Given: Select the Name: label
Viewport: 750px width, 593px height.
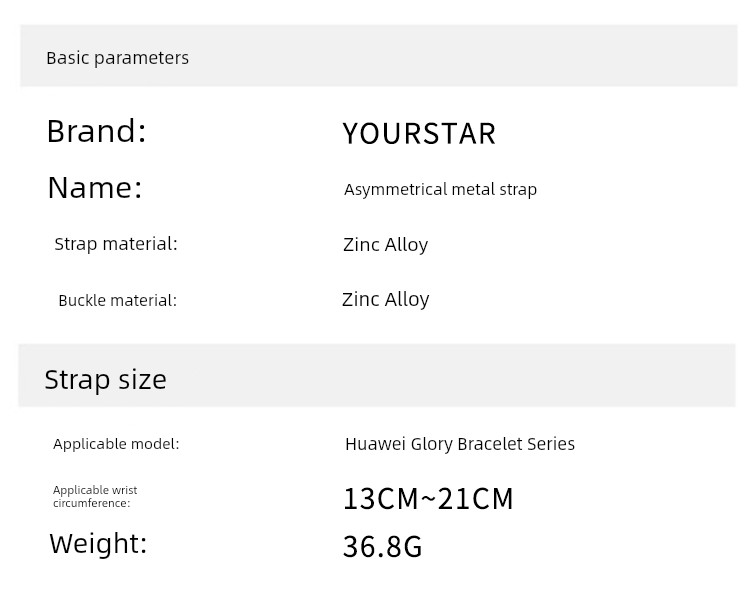Looking at the screenshot, I should point(95,187).
